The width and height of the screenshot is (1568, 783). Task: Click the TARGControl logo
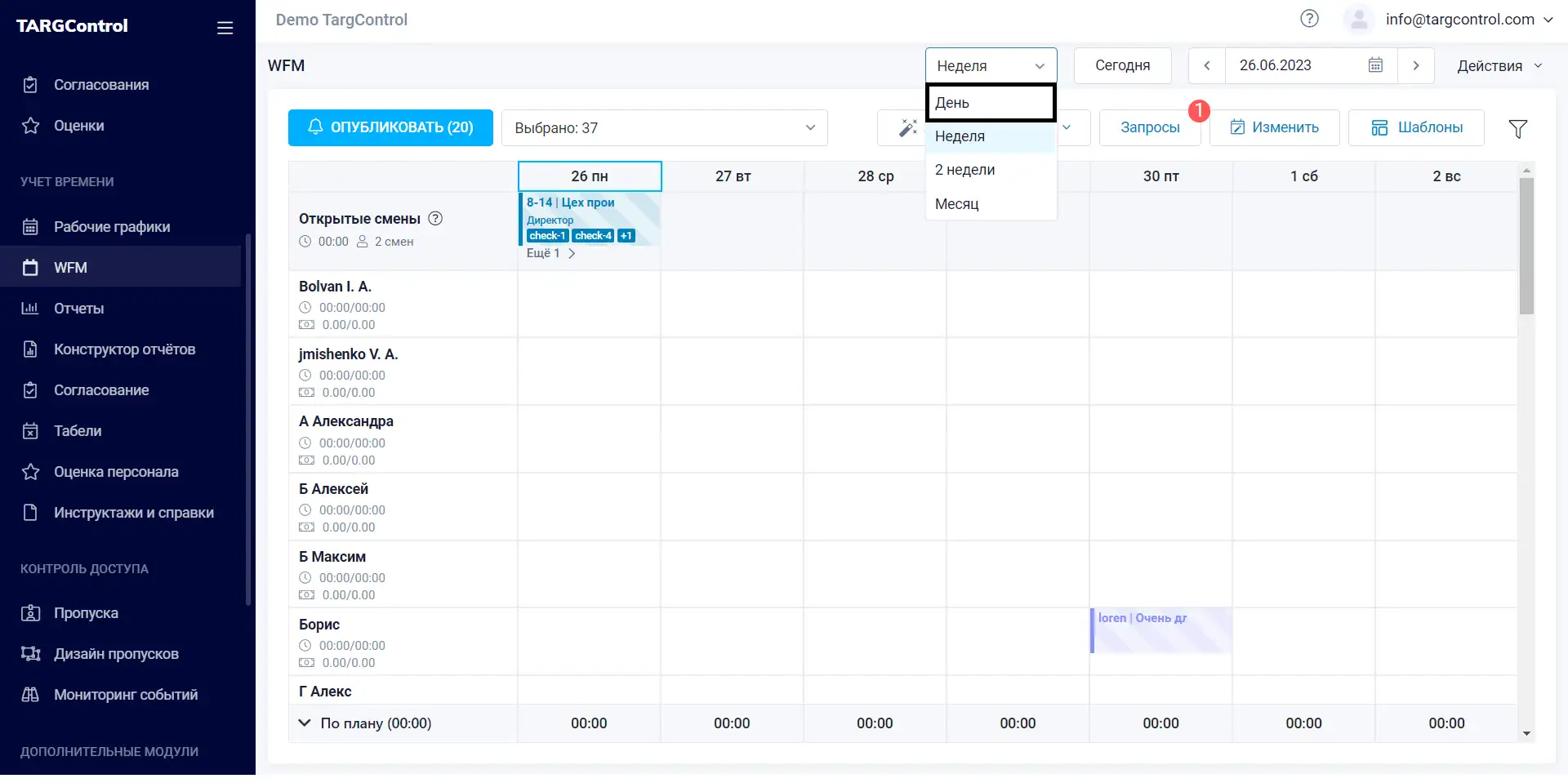[x=72, y=26]
